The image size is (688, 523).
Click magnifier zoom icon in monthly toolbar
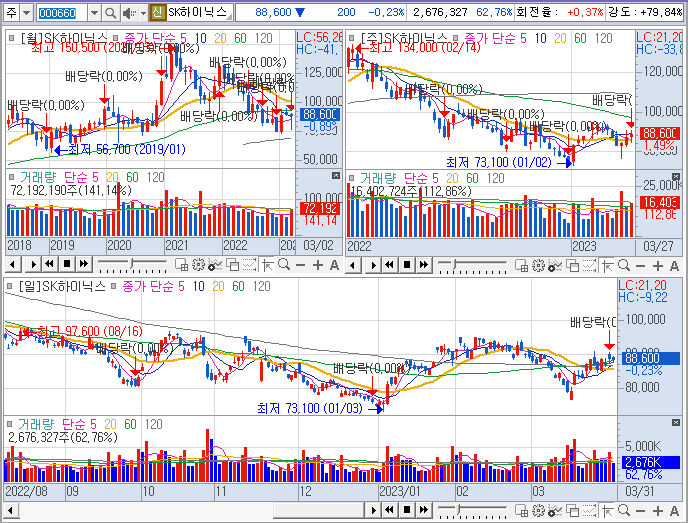pyautogui.click(x=284, y=265)
